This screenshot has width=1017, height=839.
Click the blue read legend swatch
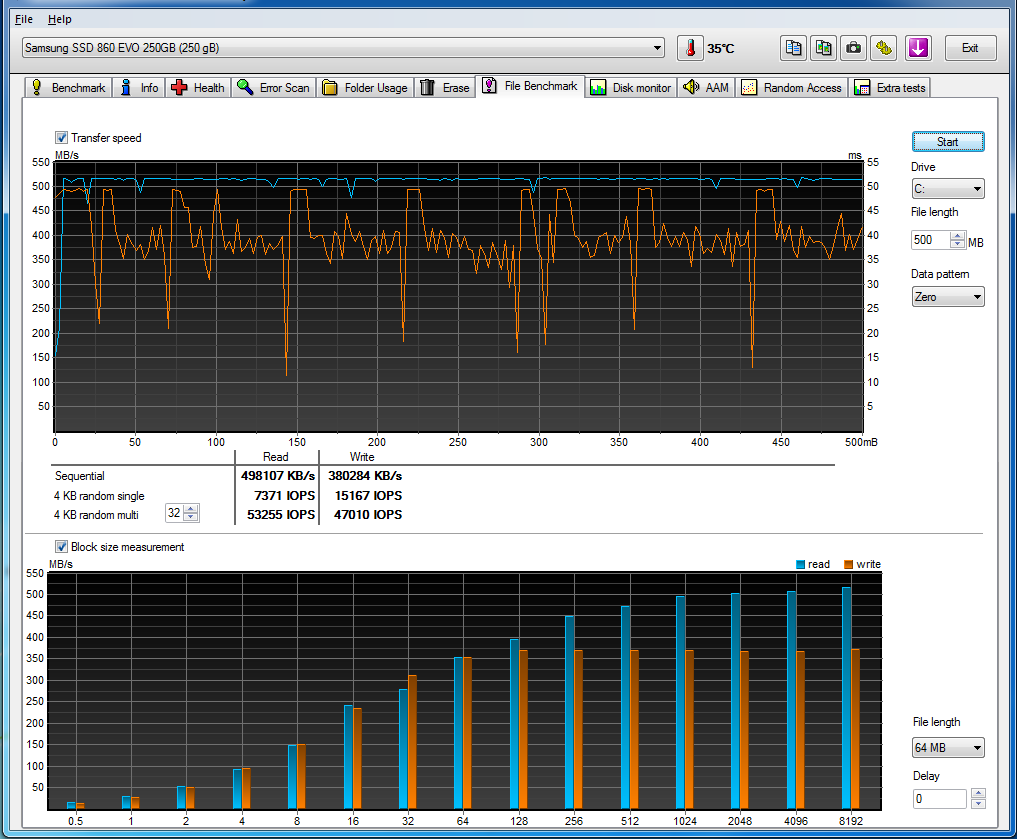800,564
